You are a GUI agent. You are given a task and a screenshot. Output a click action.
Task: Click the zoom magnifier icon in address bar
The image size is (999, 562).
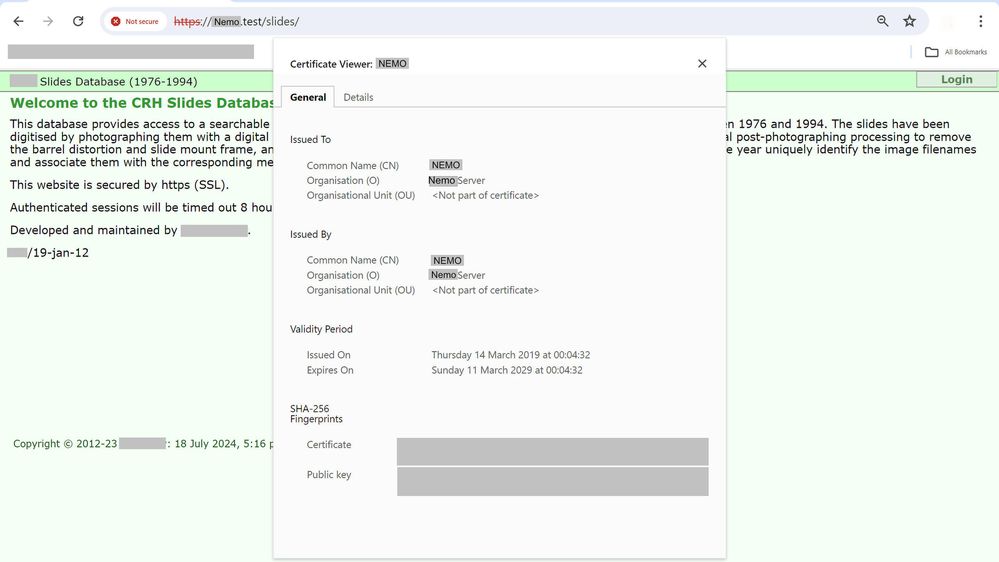[x=883, y=21]
